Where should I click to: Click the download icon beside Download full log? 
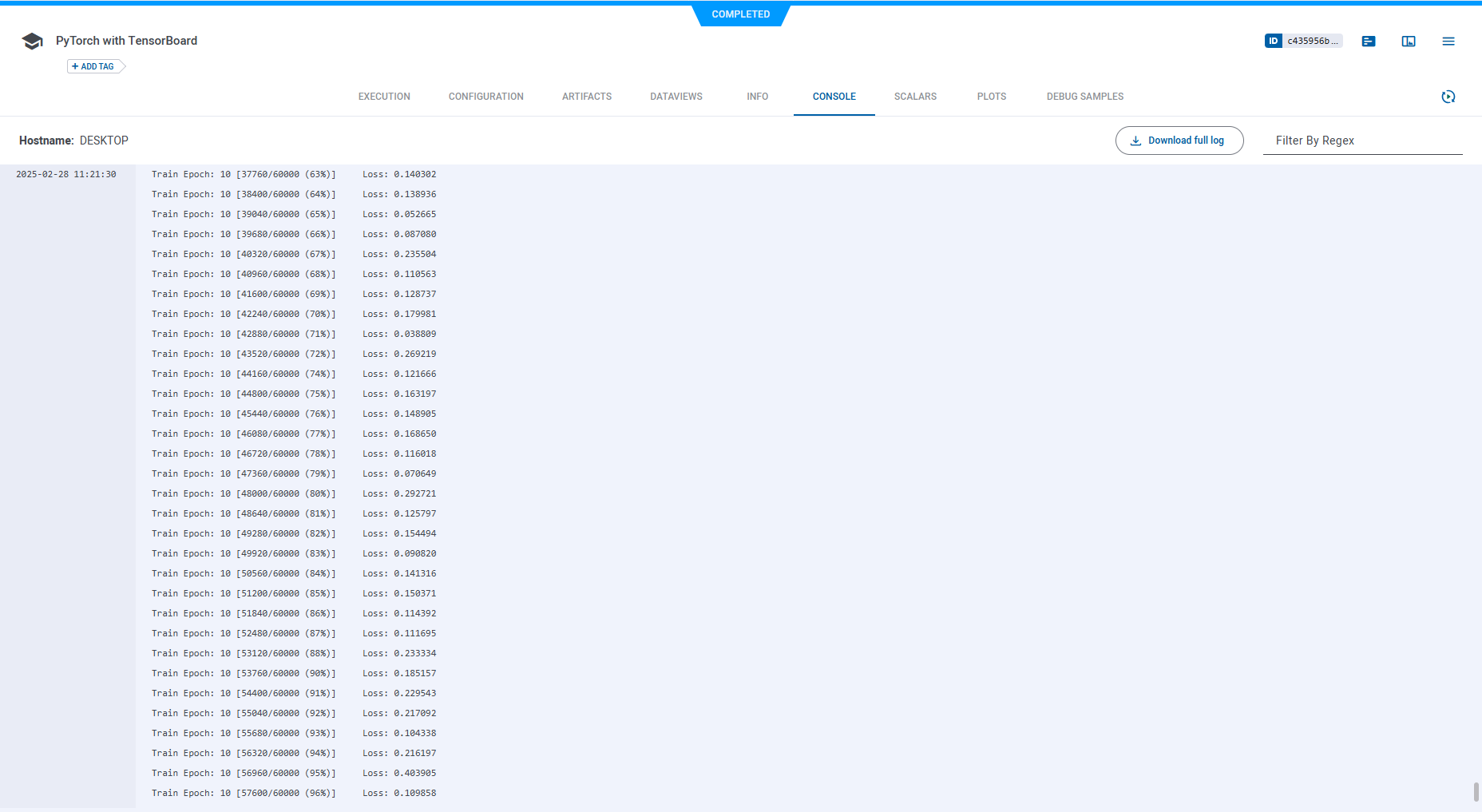point(1135,140)
